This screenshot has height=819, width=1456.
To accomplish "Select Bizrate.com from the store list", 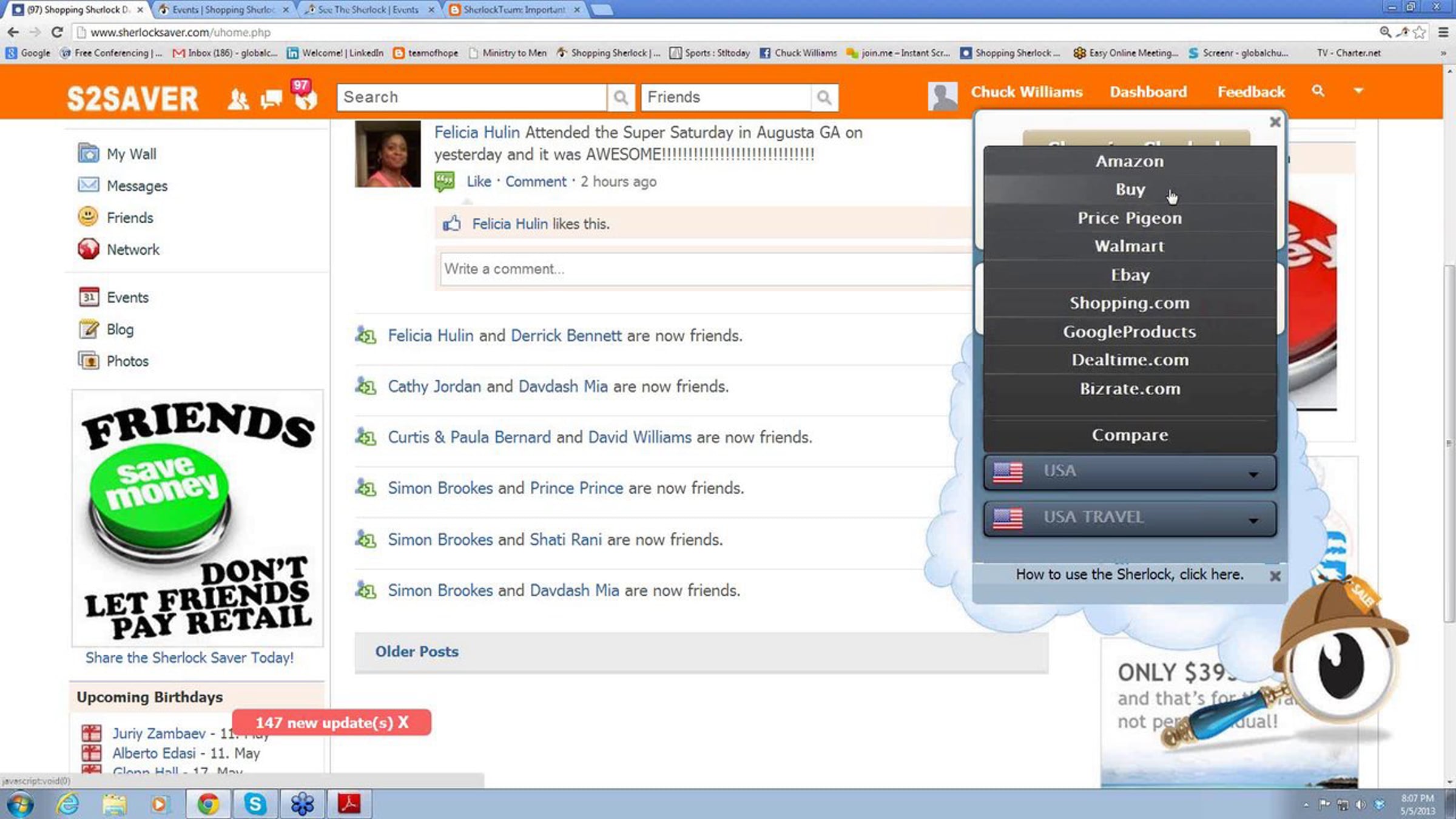I will pyautogui.click(x=1130, y=388).
